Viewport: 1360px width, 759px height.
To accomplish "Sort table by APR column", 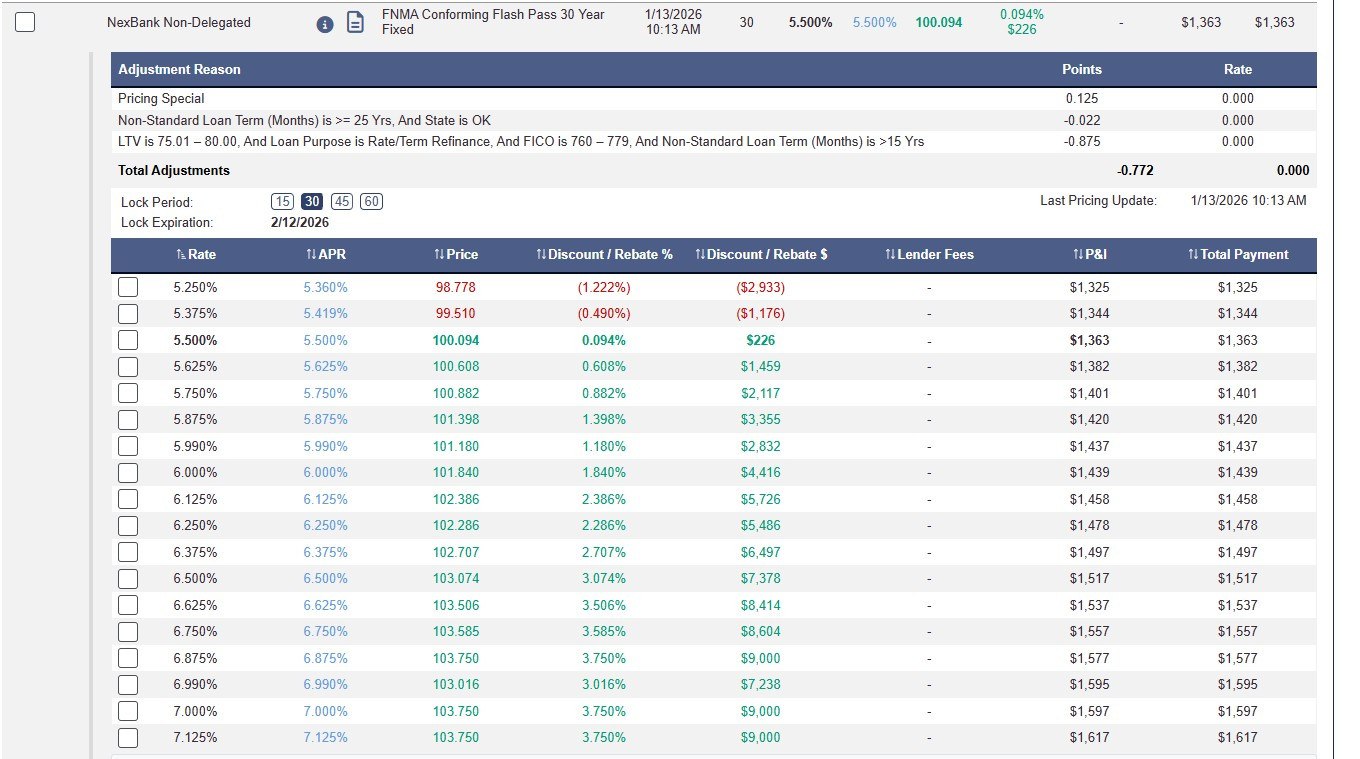I will (x=325, y=254).
